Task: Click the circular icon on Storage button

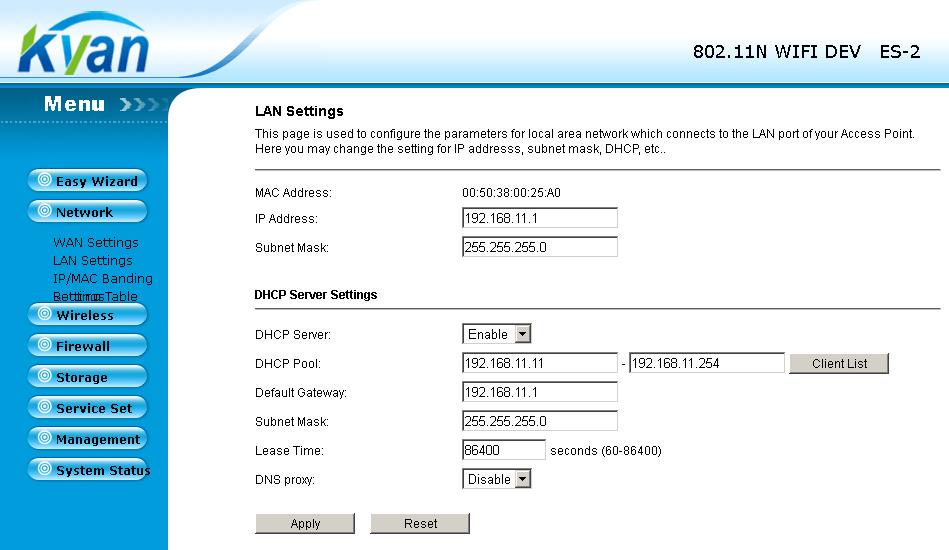Action: coord(44,376)
